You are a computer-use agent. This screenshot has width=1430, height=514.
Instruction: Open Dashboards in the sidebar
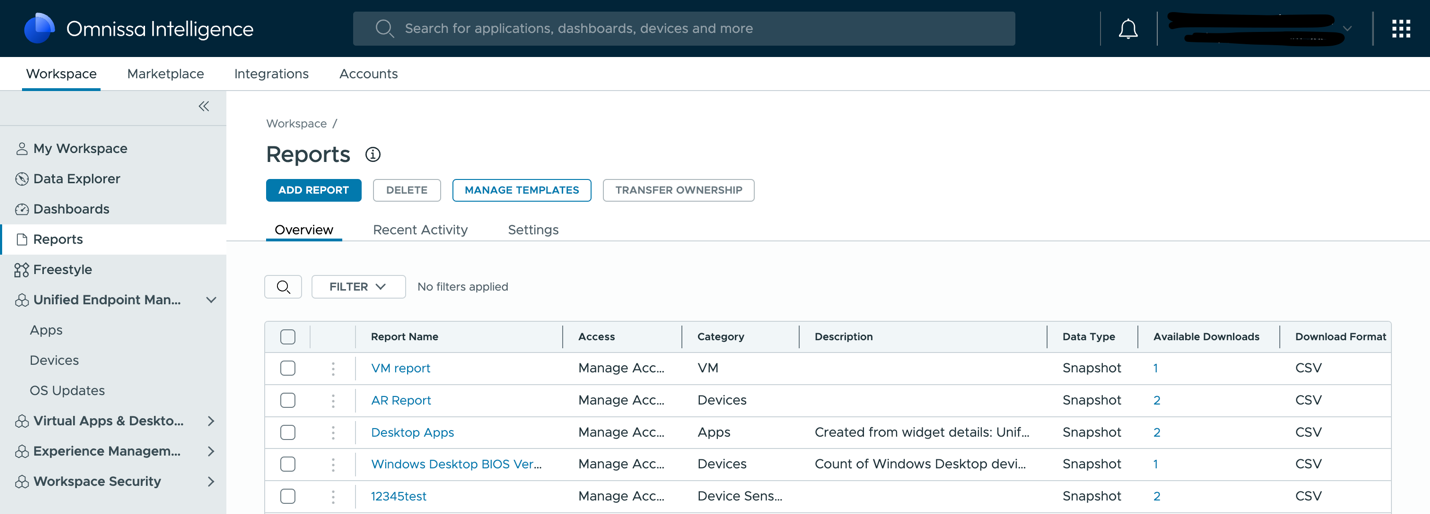coord(71,209)
